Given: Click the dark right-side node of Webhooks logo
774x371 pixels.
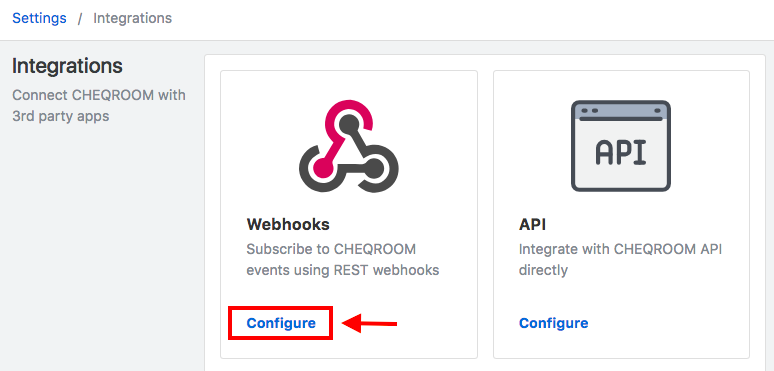Looking at the screenshot, I should click(375, 166).
